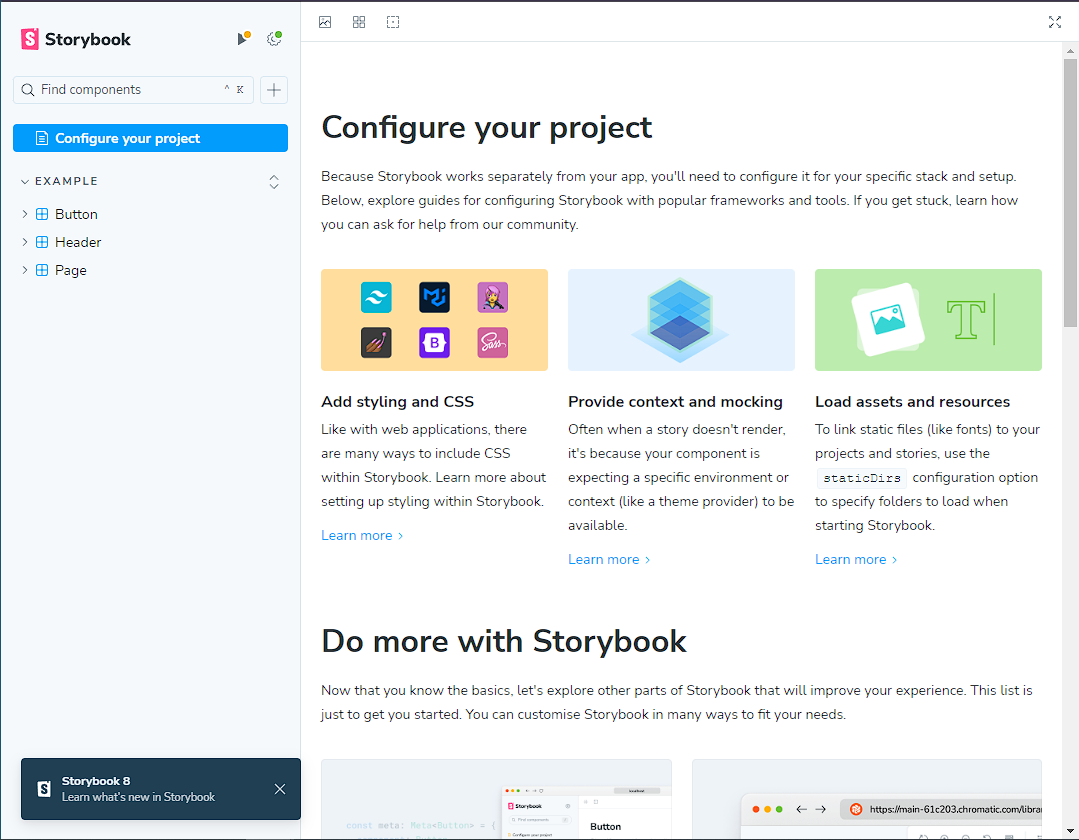Select Configure your project docs entry
Viewport: 1079px width, 840px height.
(150, 138)
